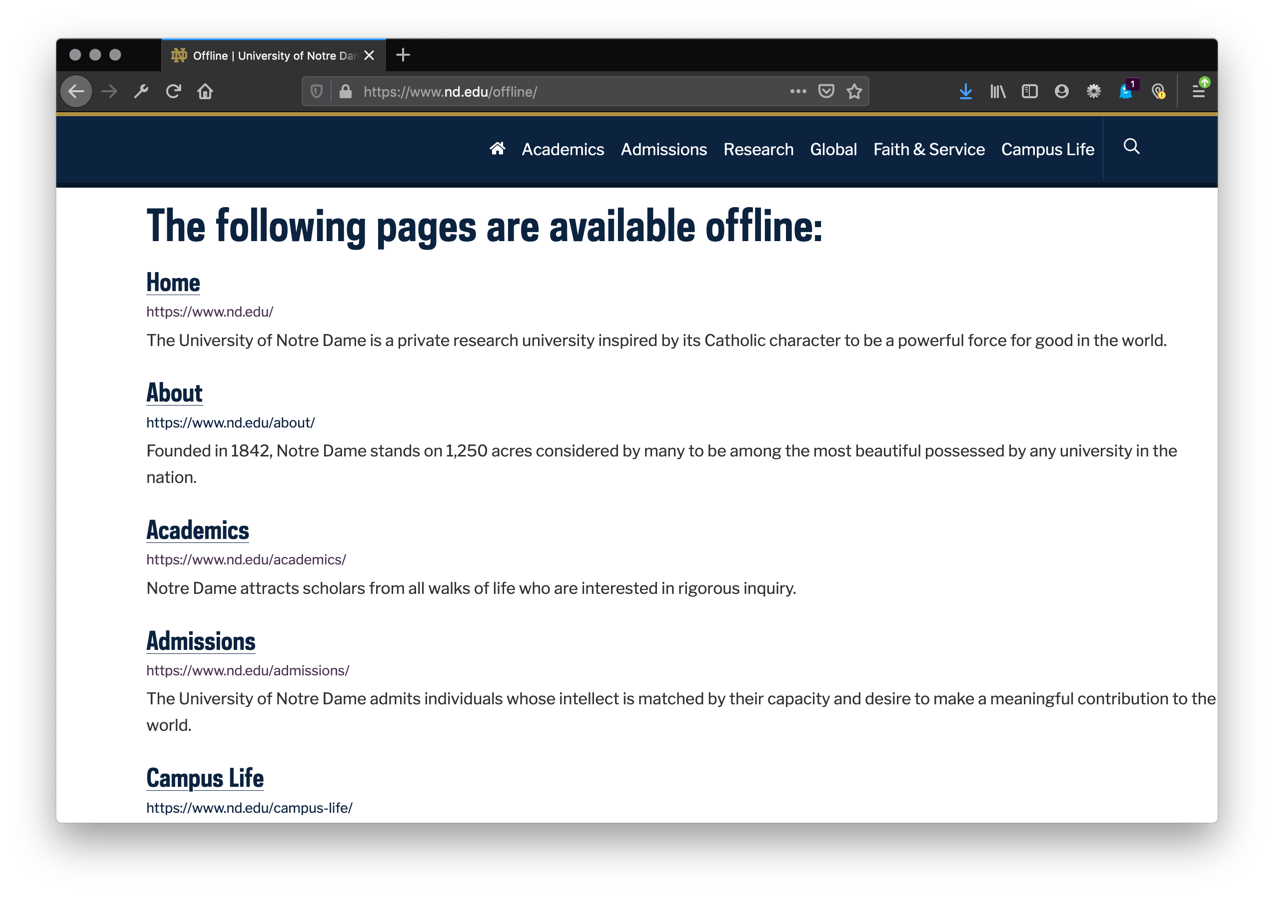
Task: Bookmark this page with star icon
Action: (854, 91)
